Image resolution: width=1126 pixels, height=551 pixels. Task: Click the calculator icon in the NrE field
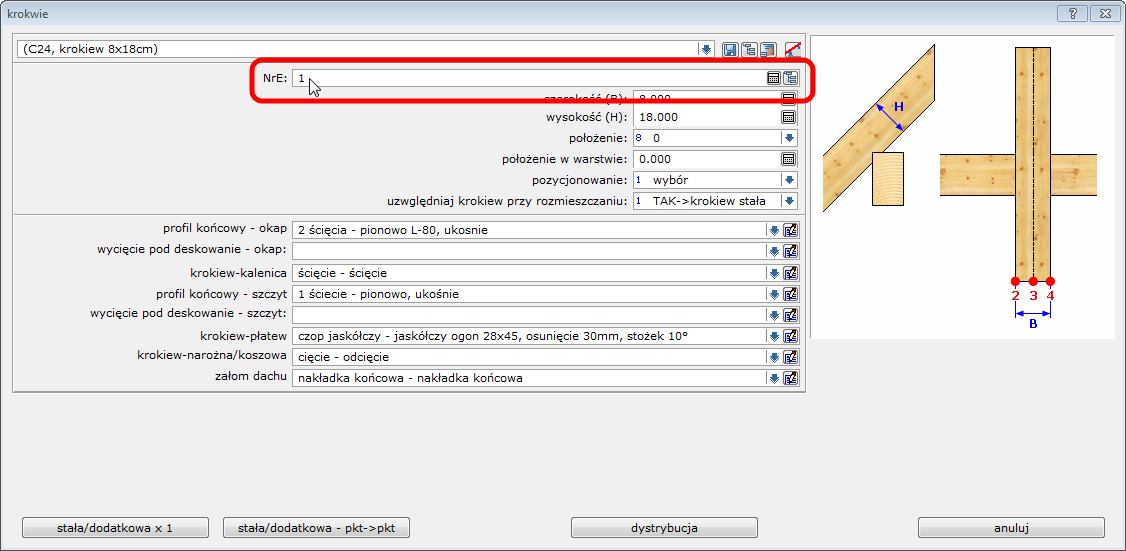coord(773,78)
